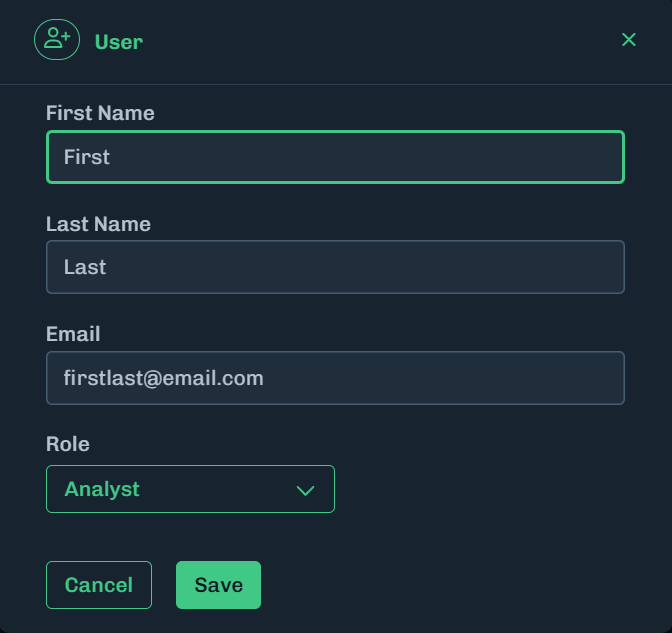
Task: Click the "User" dialog title text
Action: (119, 42)
